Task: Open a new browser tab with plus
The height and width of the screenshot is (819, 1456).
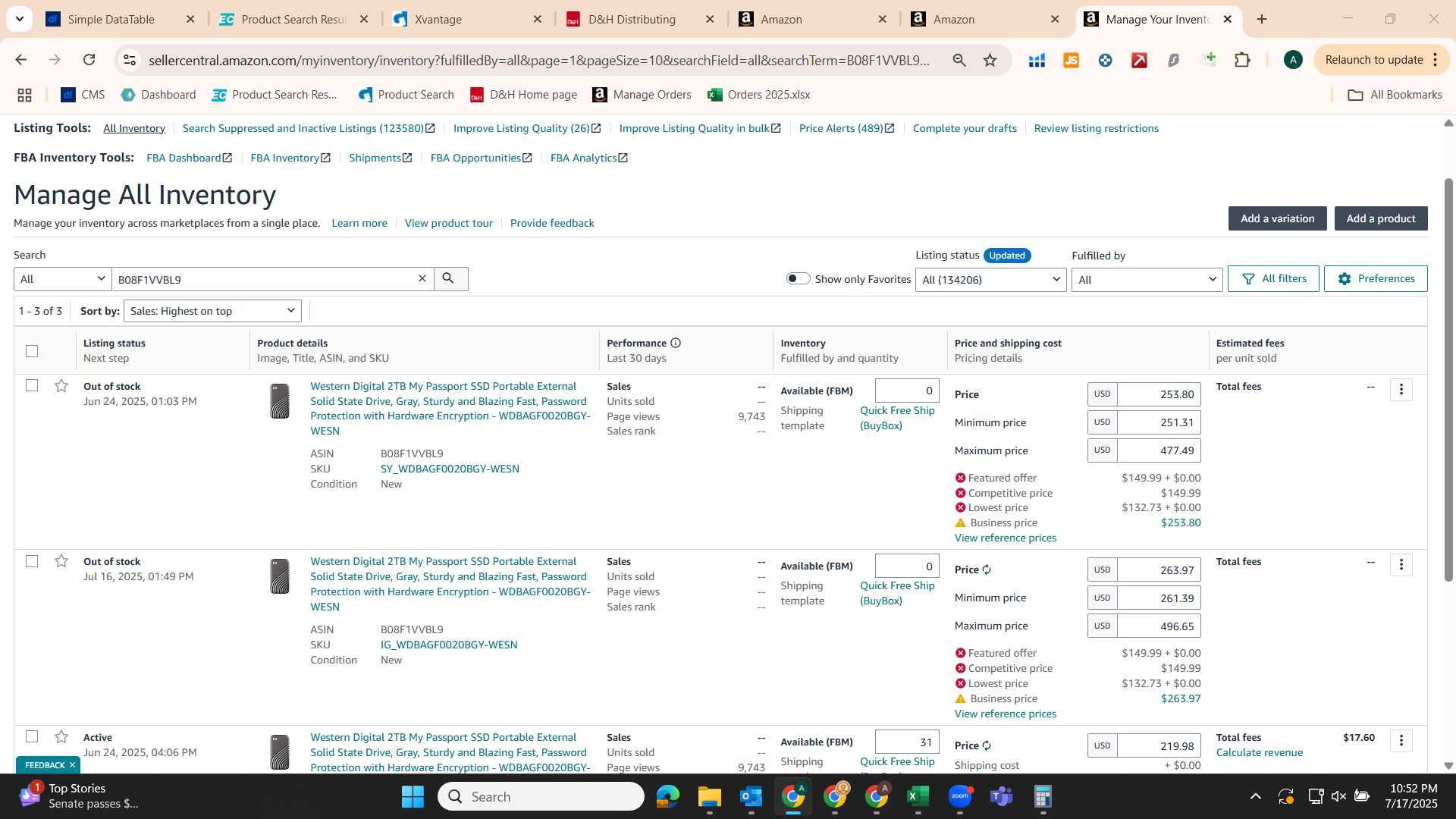Action: click(x=1262, y=19)
